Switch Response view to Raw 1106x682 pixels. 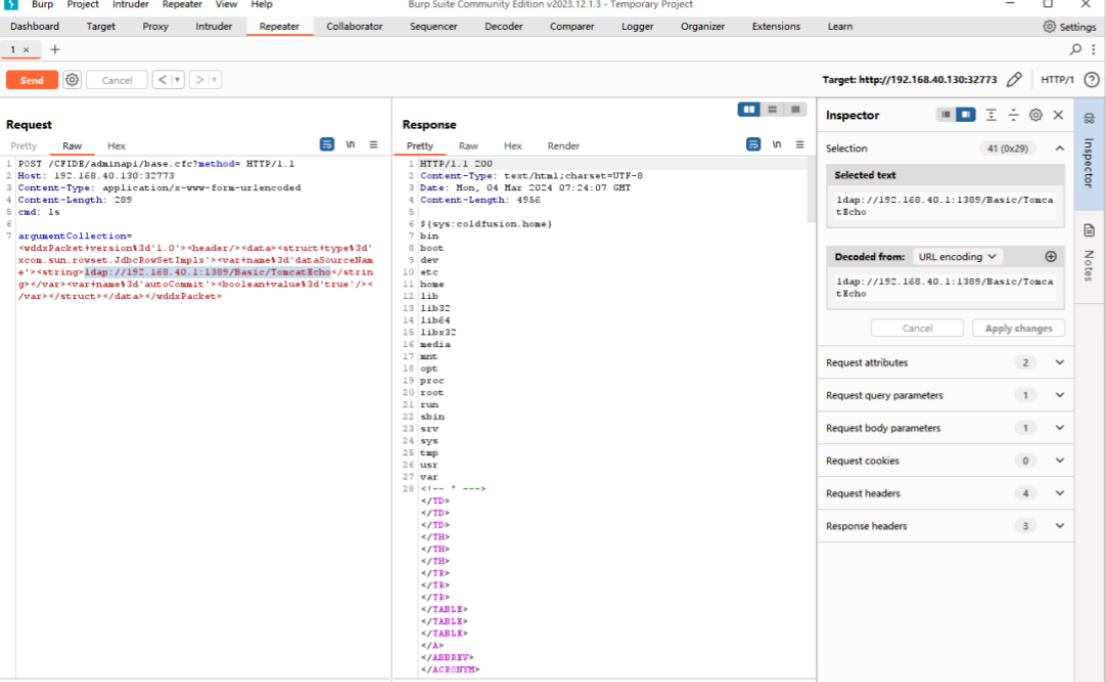(x=468, y=146)
